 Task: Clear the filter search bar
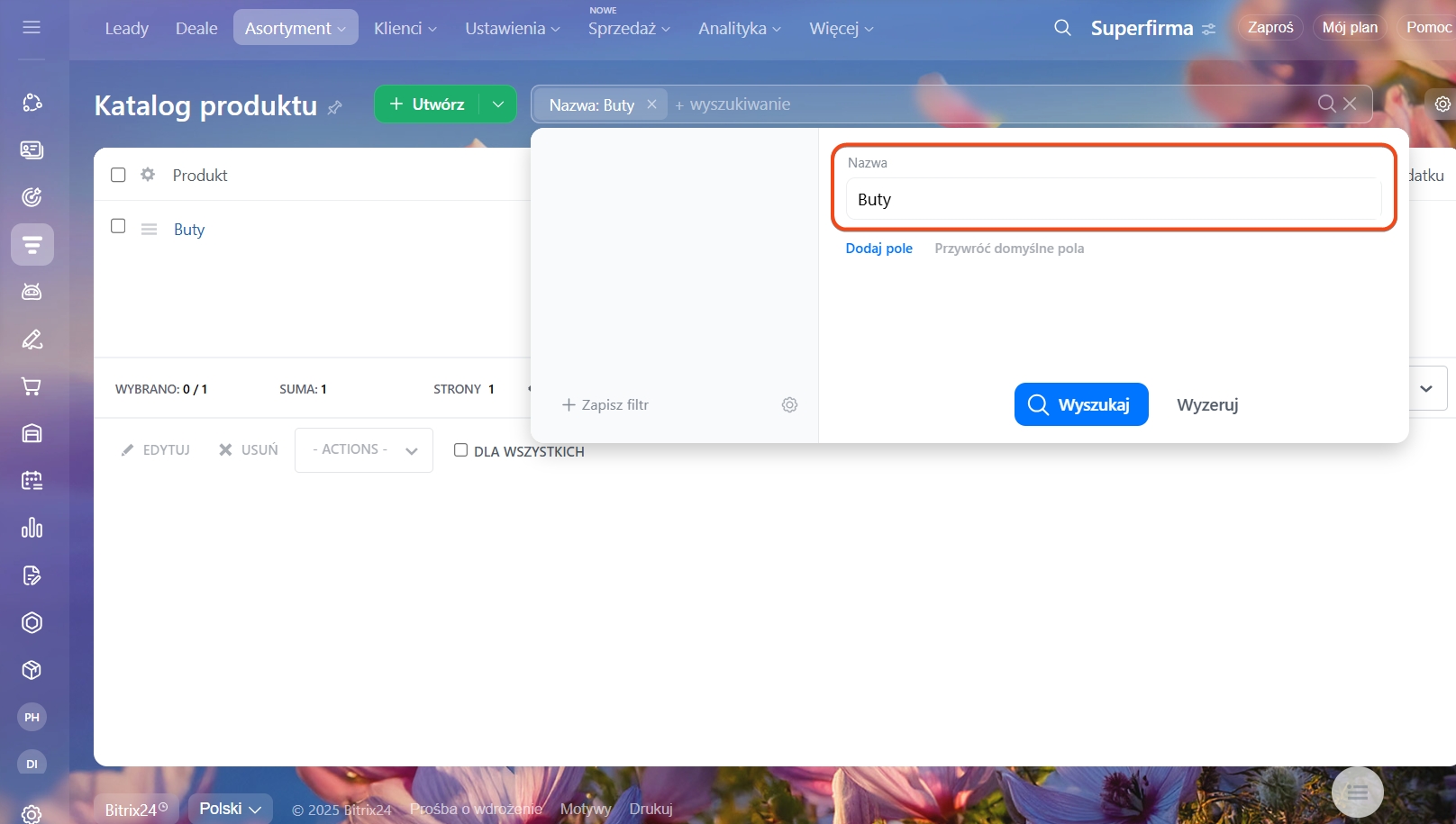click(x=1350, y=104)
